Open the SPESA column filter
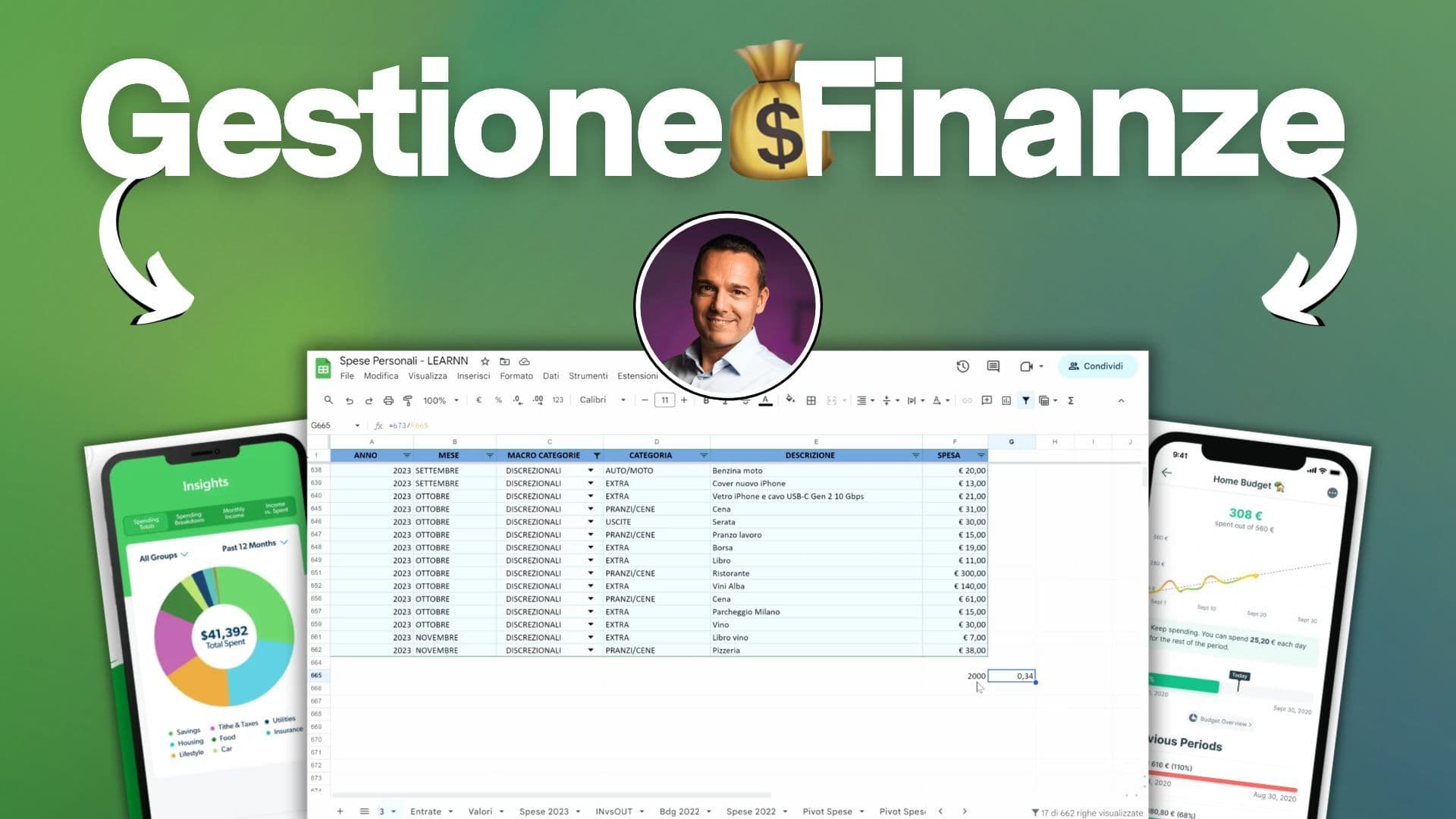 981,456
